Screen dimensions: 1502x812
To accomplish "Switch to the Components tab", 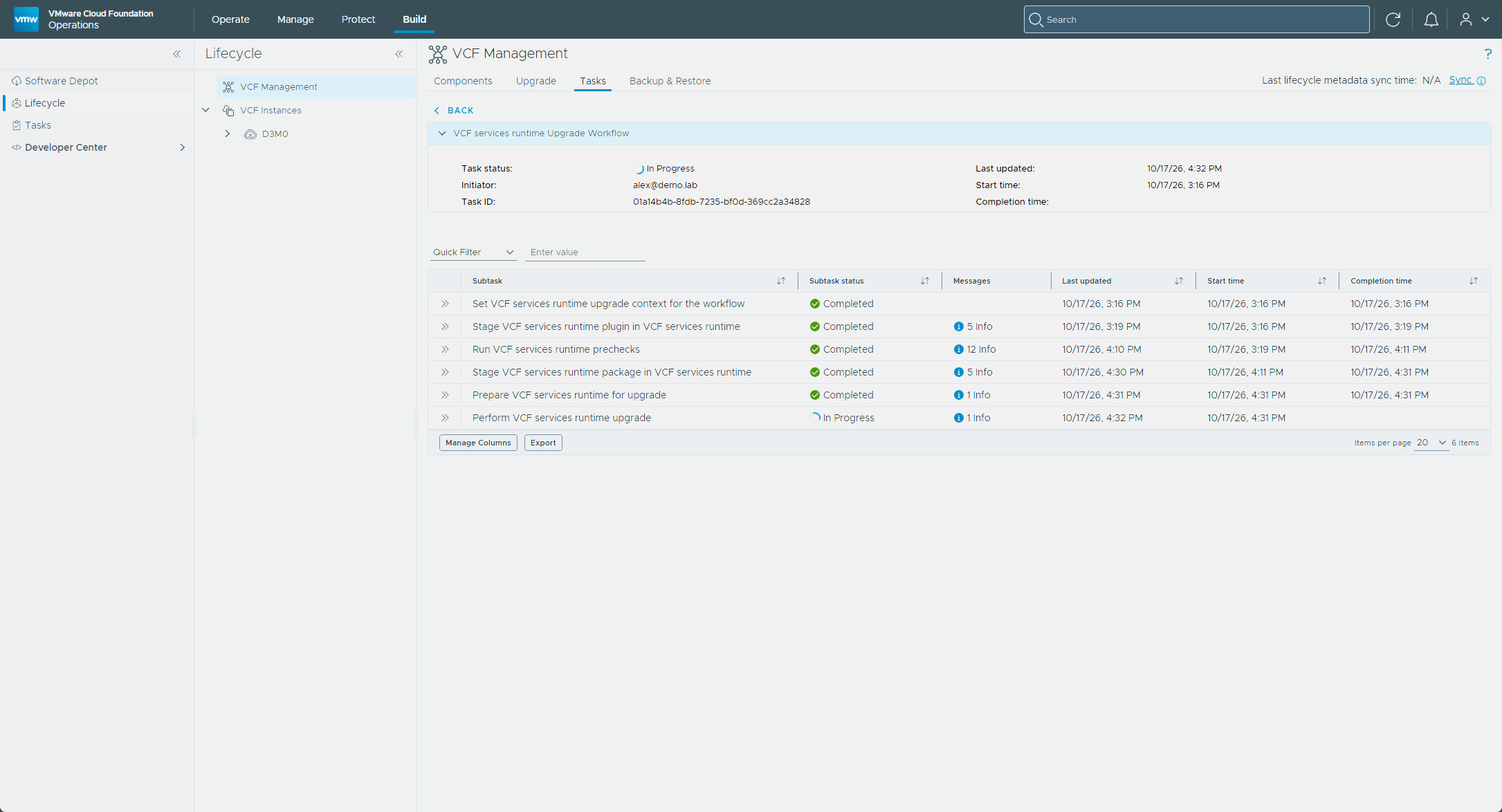I will pos(463,81).
